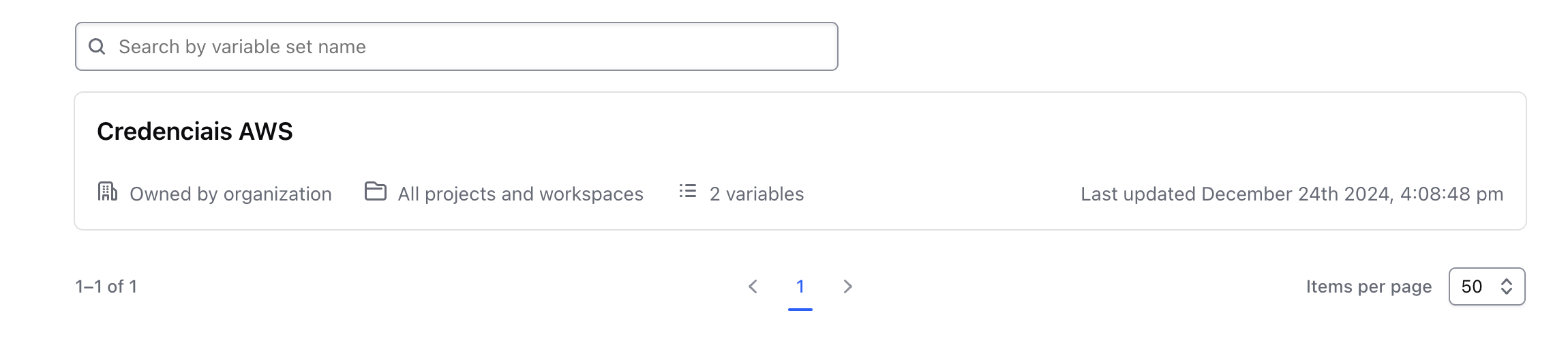The image size is (1568, 341).
Task: Click the "1–1 of 1" results count
Action: tap(106, 286)
